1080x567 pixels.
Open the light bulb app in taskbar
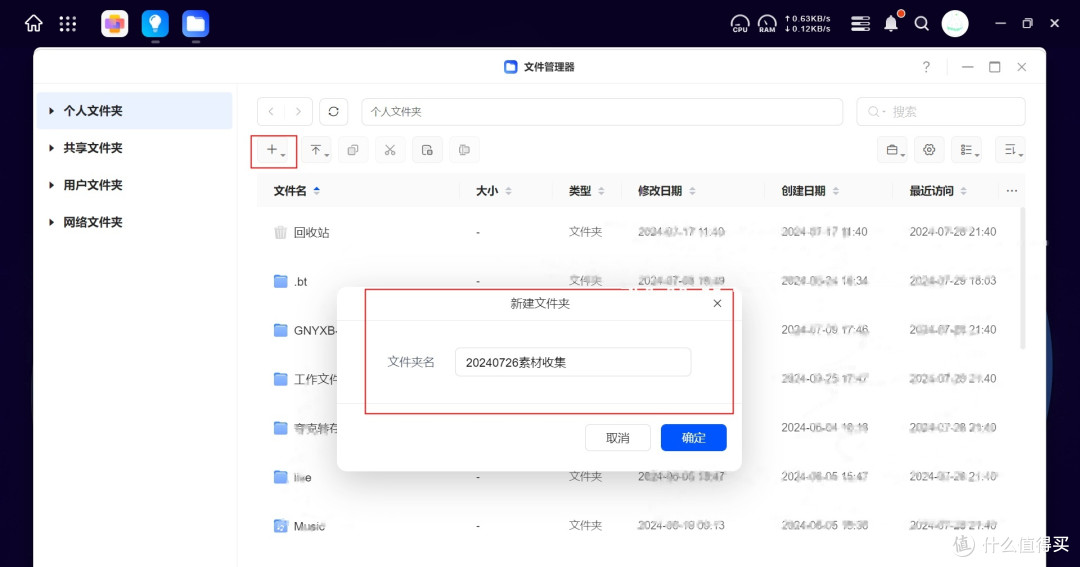[155, 24]
